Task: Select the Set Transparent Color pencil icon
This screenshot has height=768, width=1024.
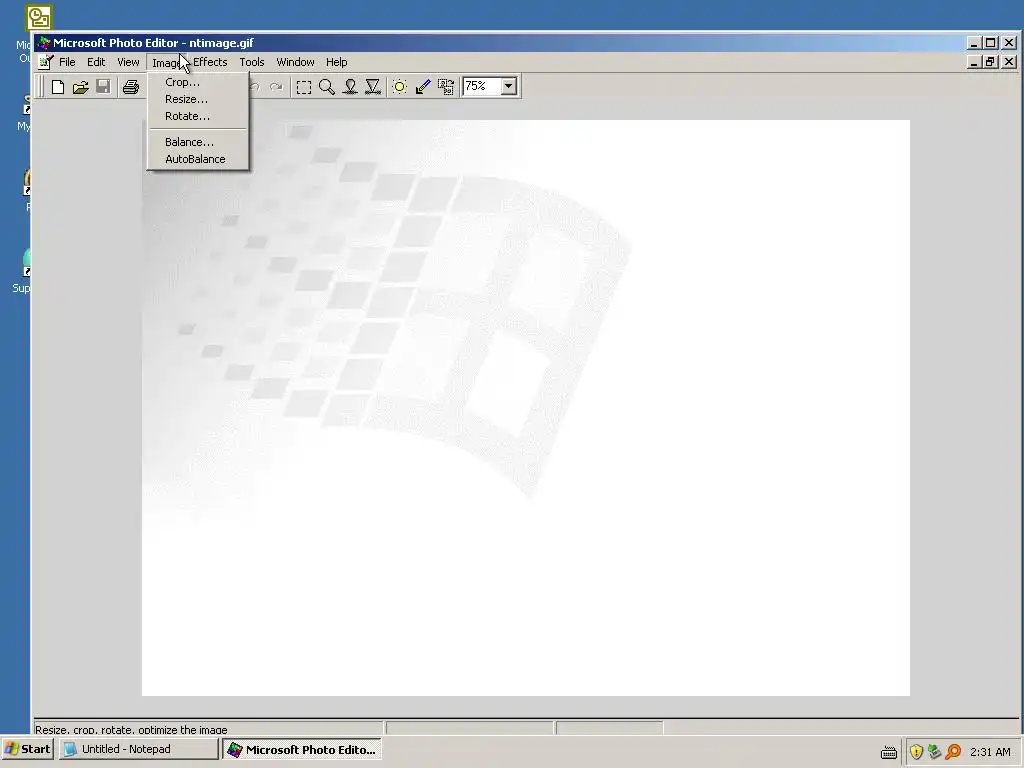Action: (x=423, y=87)
